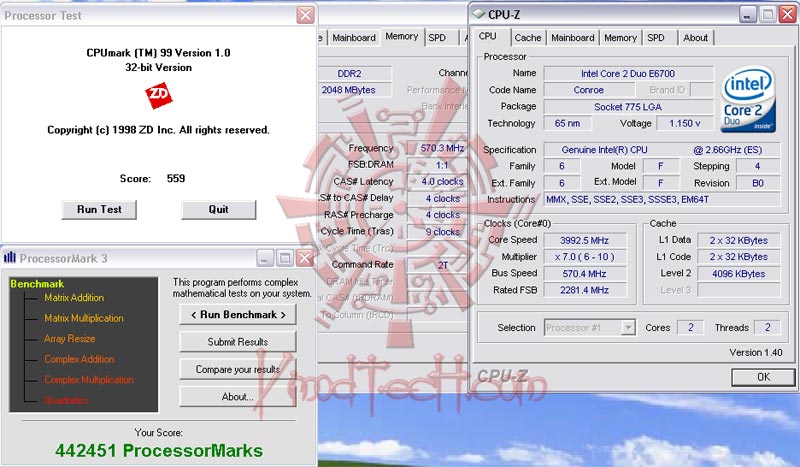Start the Run Benchmark button
This screenshot has width=800, height=467.
[x=238, y=314]
